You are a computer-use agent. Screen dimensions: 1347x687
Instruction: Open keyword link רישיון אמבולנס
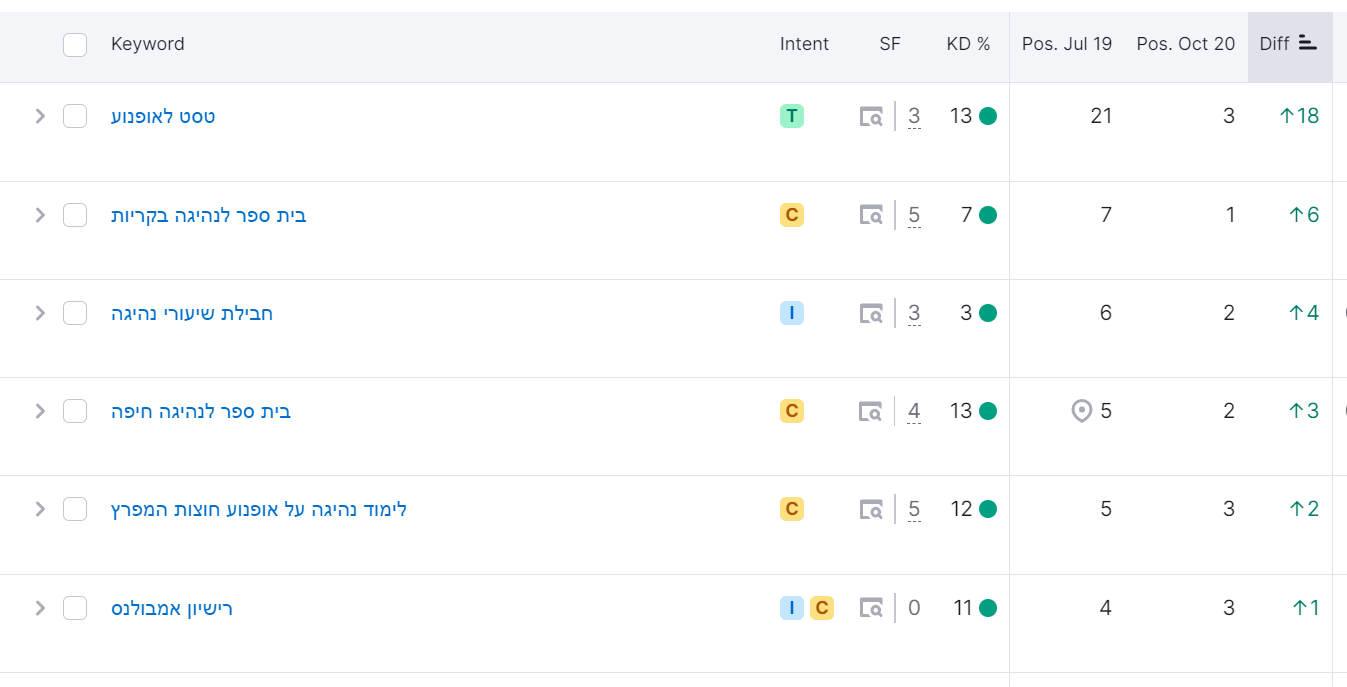[x=172, y=608]
